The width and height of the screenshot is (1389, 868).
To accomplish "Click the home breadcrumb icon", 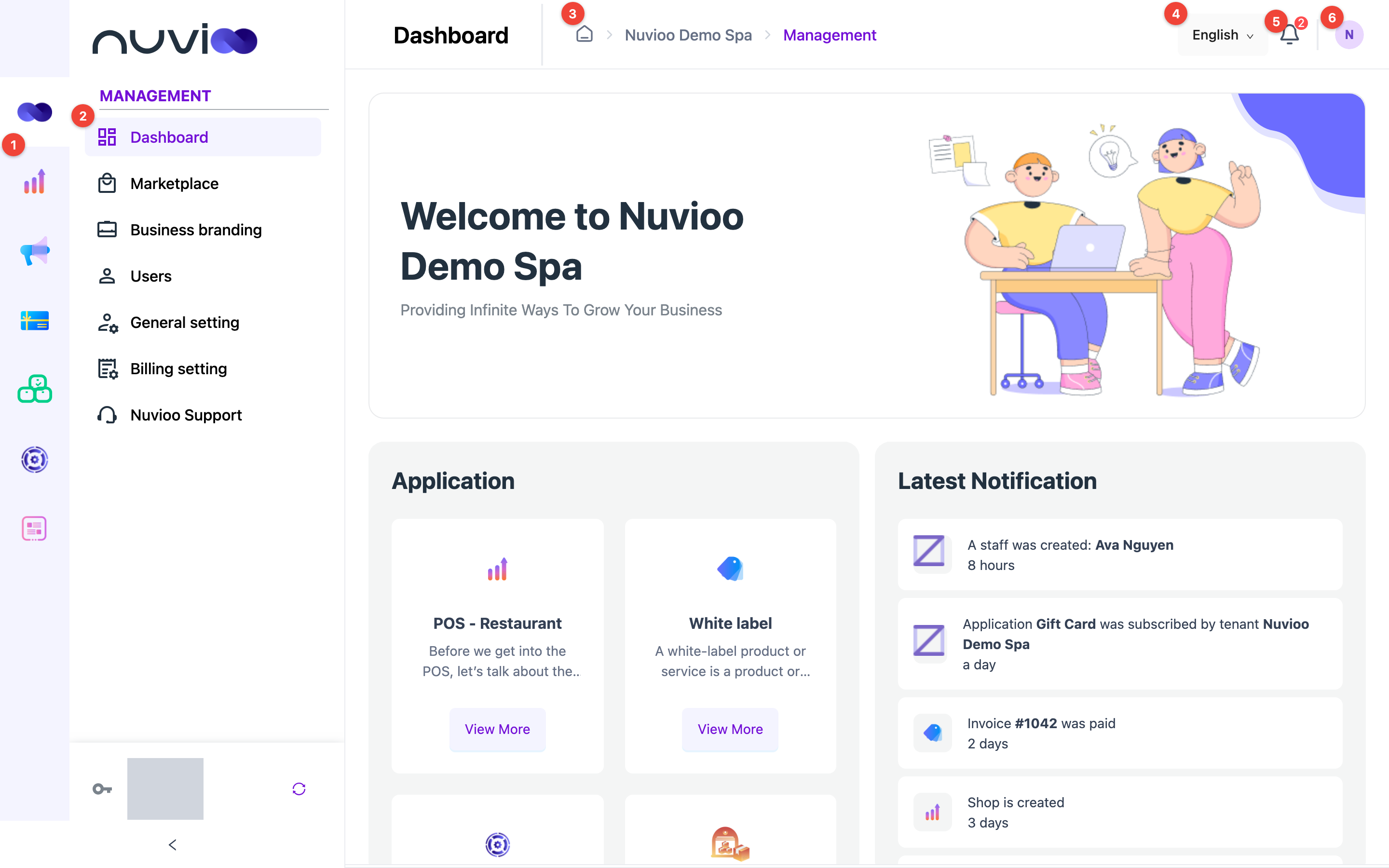I will tap(585, 34).
